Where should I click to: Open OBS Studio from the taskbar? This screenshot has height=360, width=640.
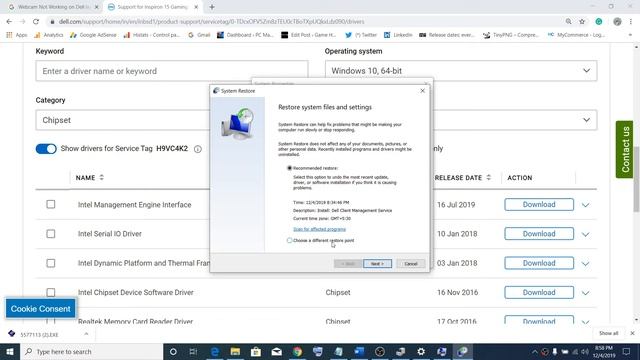[x=380, y=351]
